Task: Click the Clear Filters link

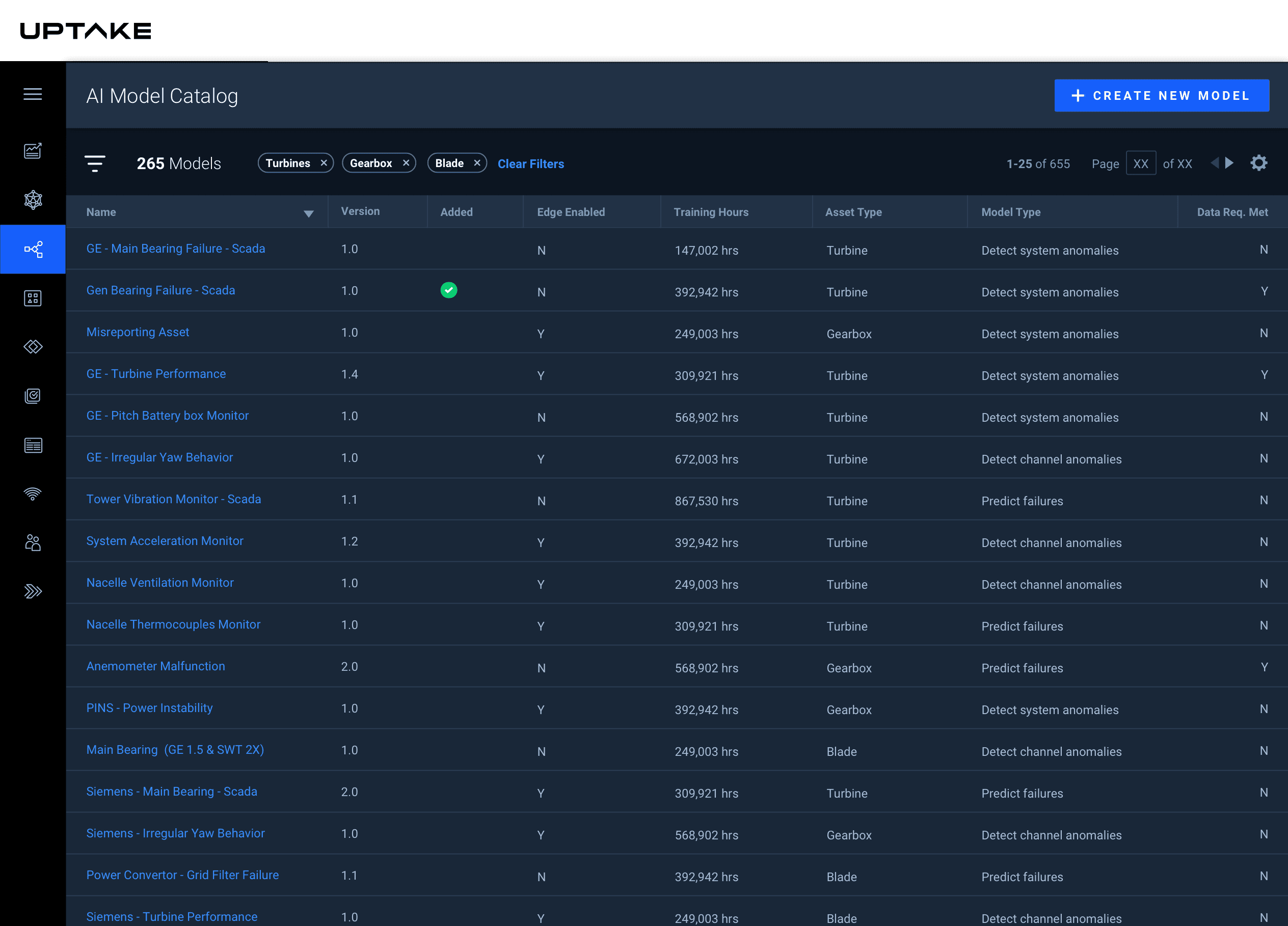Action: pos(530,164)
